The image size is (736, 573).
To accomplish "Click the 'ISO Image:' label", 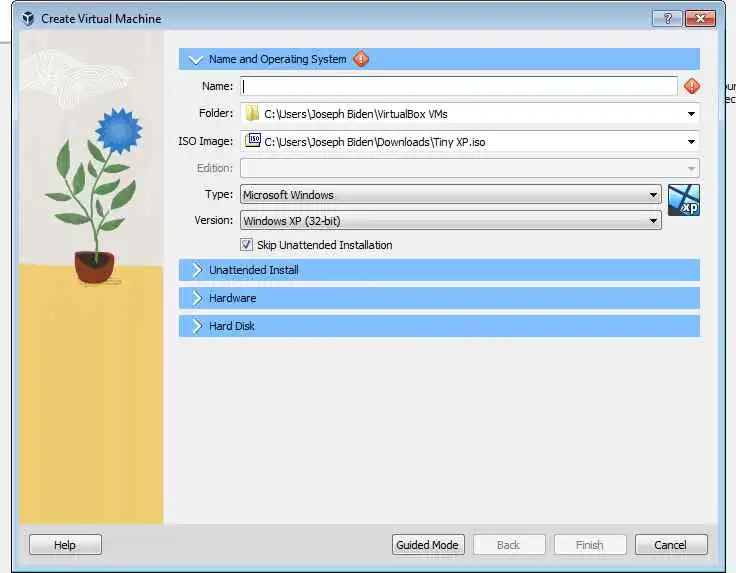I will (x=206, y=141).
